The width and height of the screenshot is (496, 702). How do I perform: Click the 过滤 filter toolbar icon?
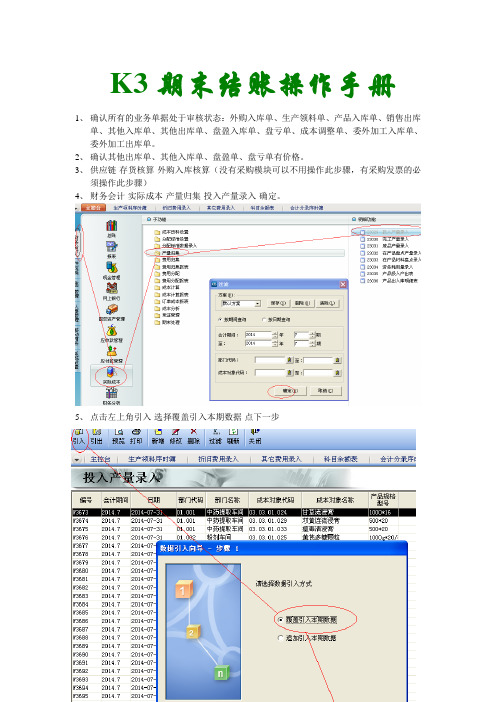(215, 437)
